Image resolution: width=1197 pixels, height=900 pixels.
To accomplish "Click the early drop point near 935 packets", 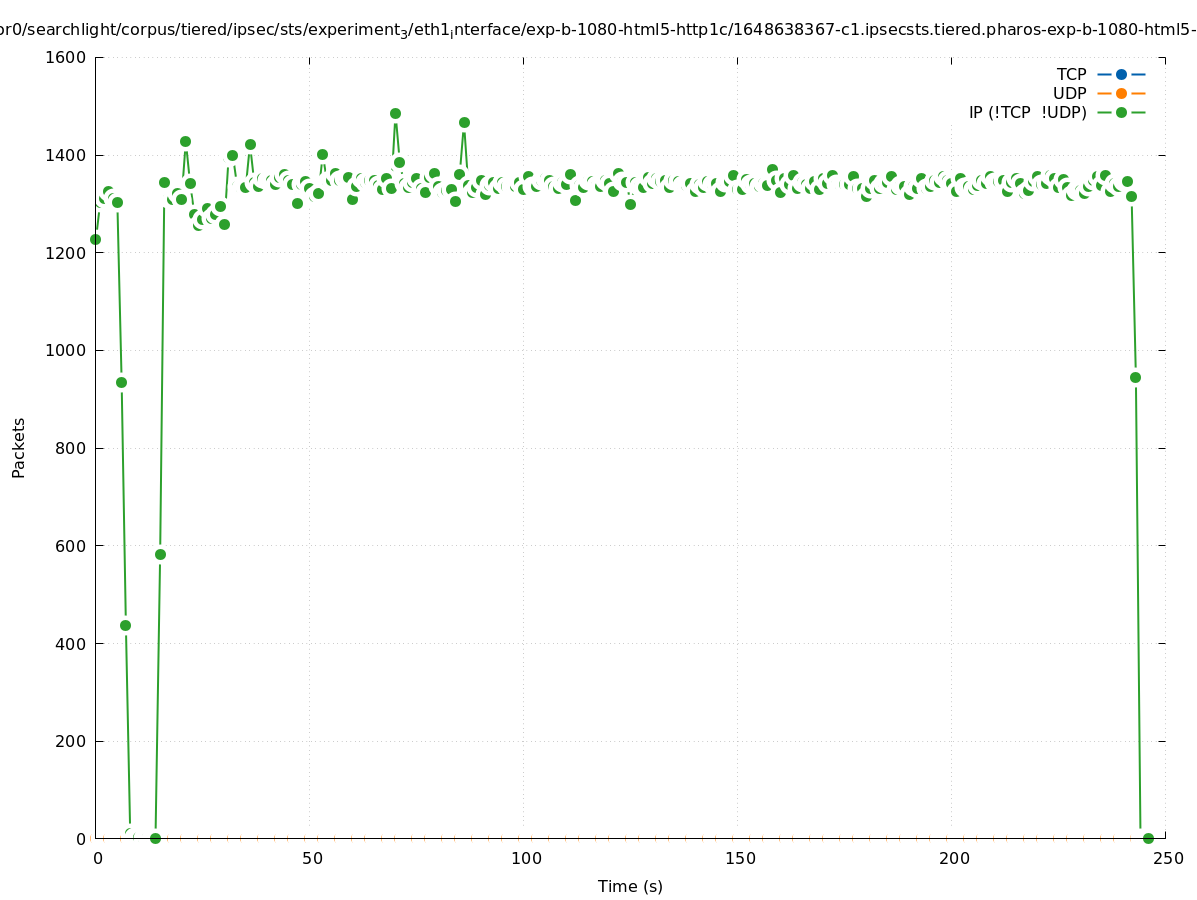I will point(121,382).
